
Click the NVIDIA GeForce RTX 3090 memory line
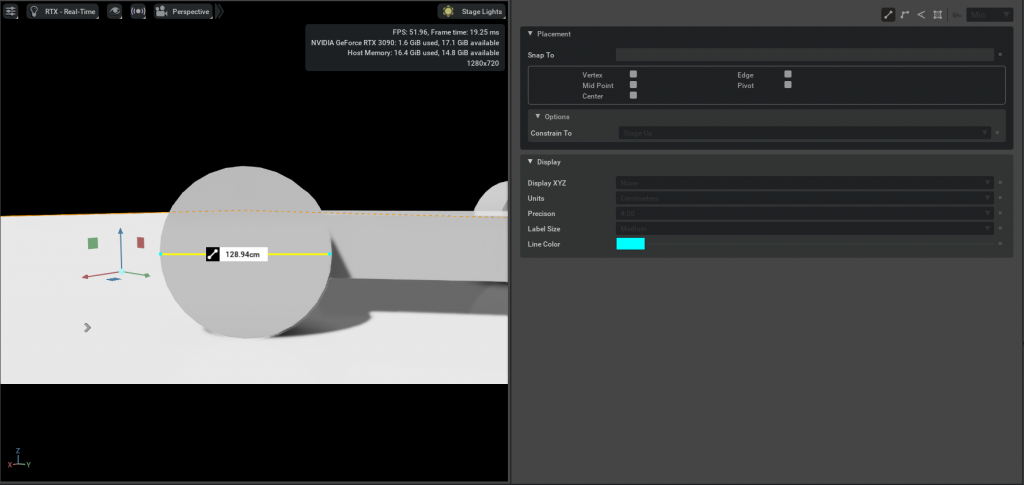coord(406,42)
